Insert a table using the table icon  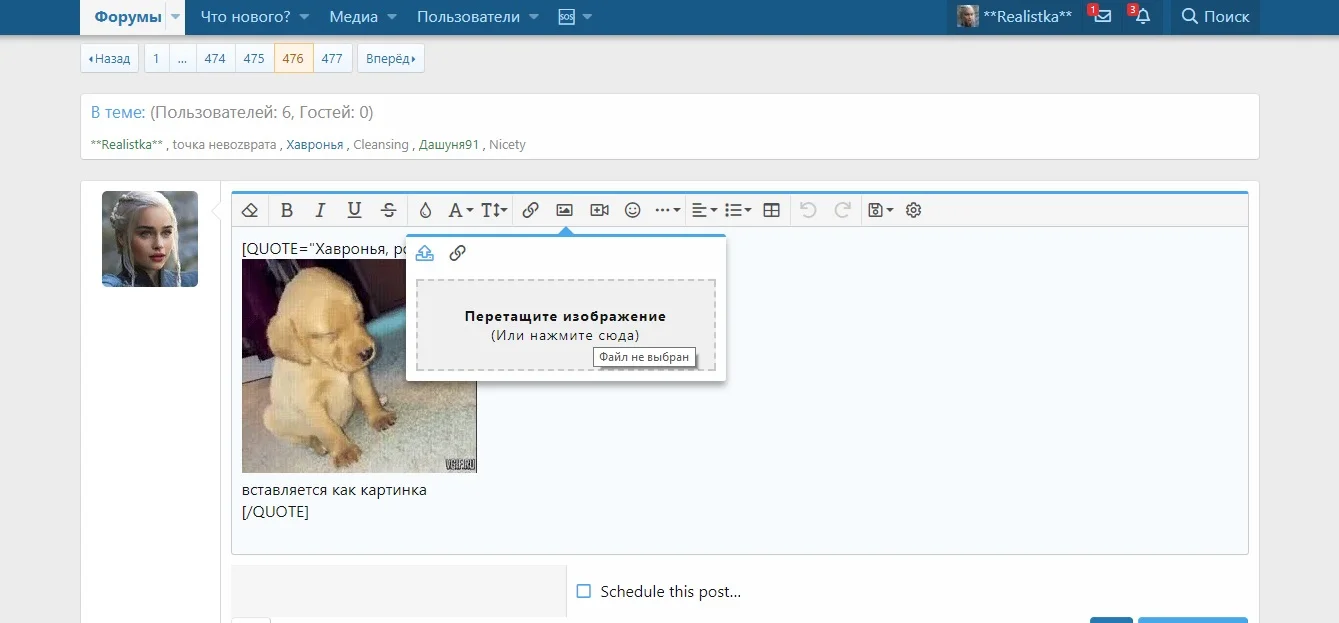click(770, 210)
